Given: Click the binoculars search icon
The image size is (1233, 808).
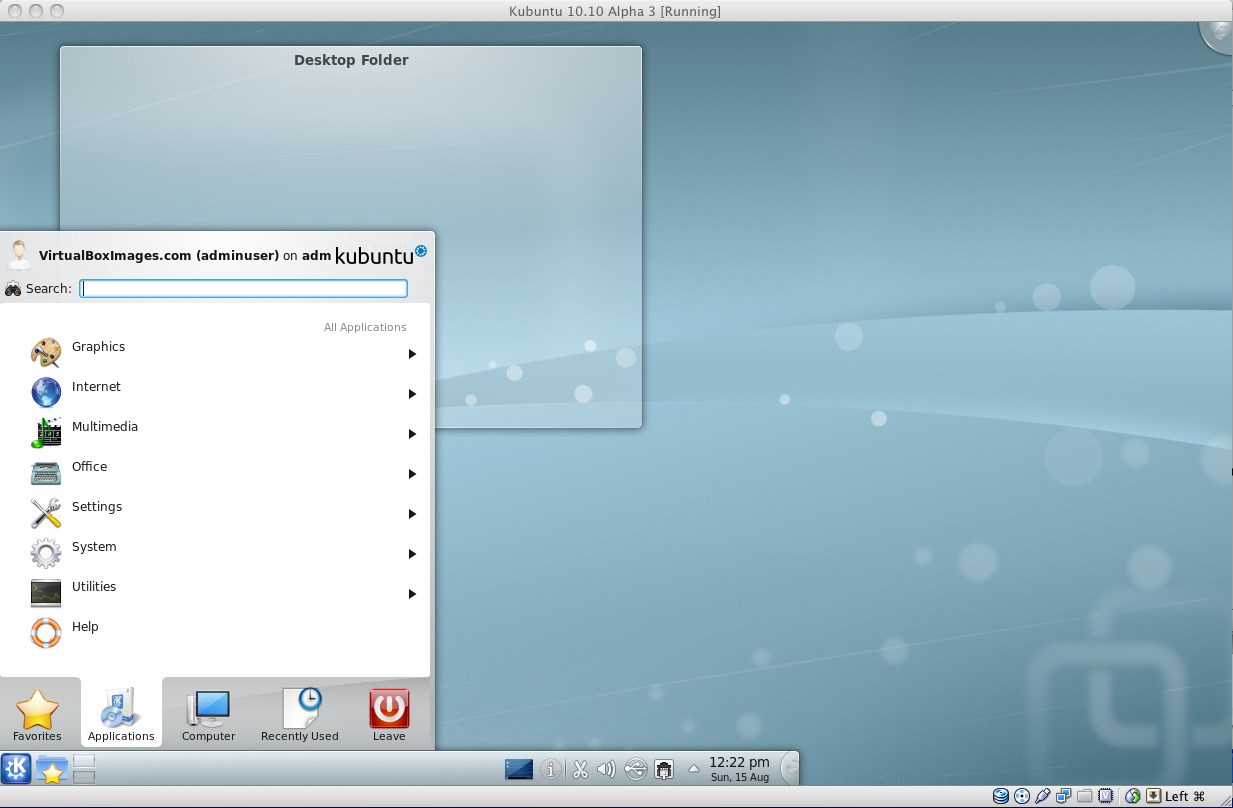Looking at the screenshot, I should pos(13,289).
